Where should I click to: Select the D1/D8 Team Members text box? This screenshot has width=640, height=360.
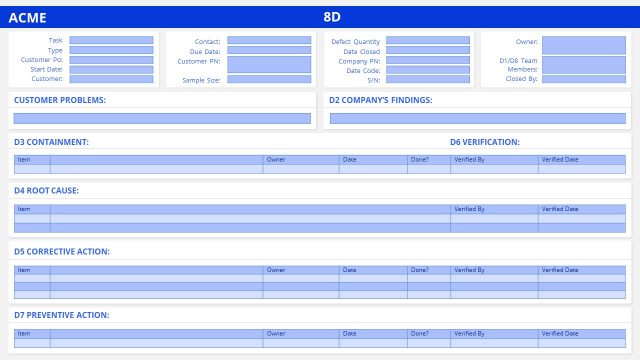[x=584, y=65]
